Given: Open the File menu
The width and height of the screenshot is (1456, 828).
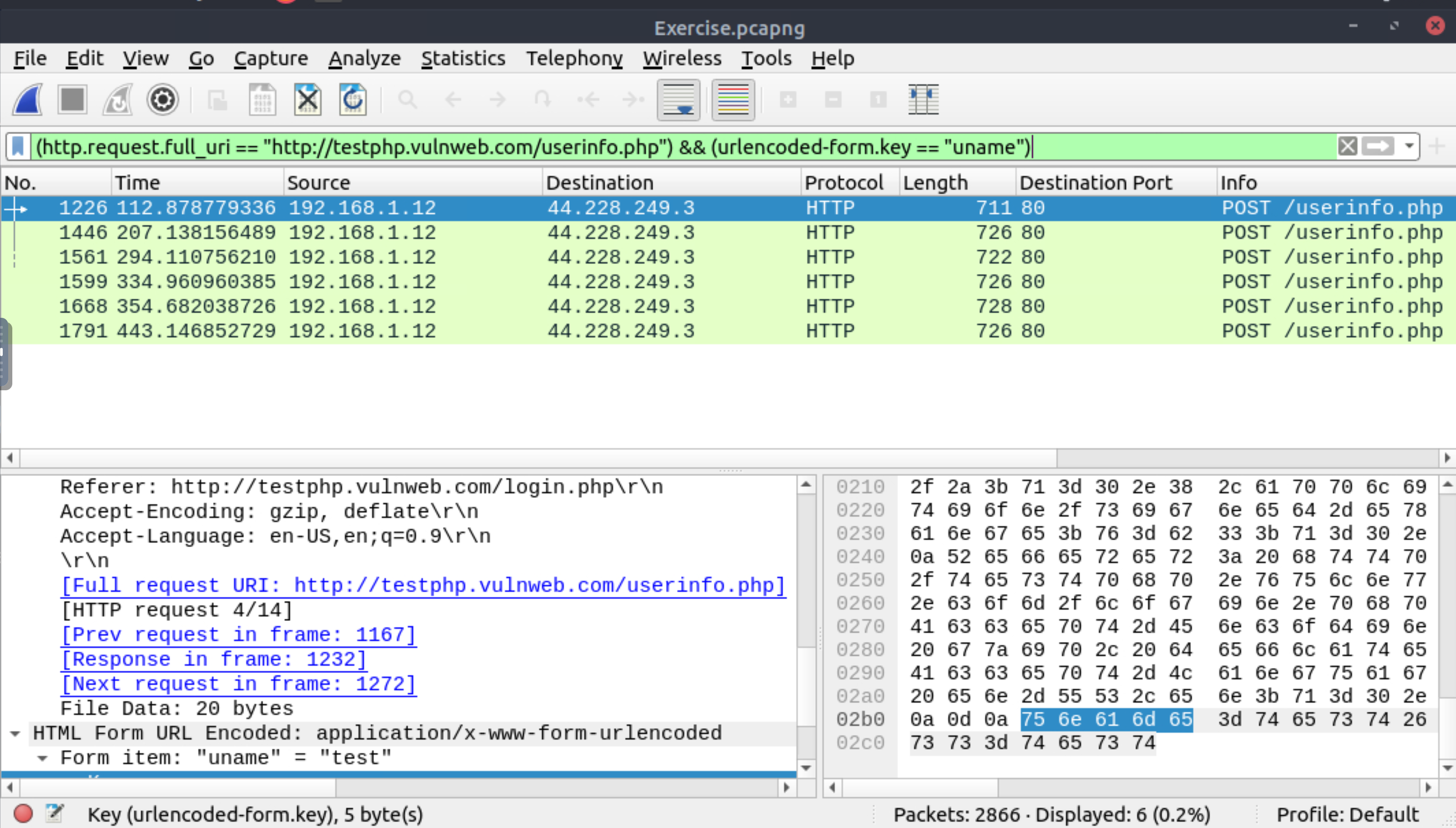Looking at the screenshot, I should (x=29, y=58).
